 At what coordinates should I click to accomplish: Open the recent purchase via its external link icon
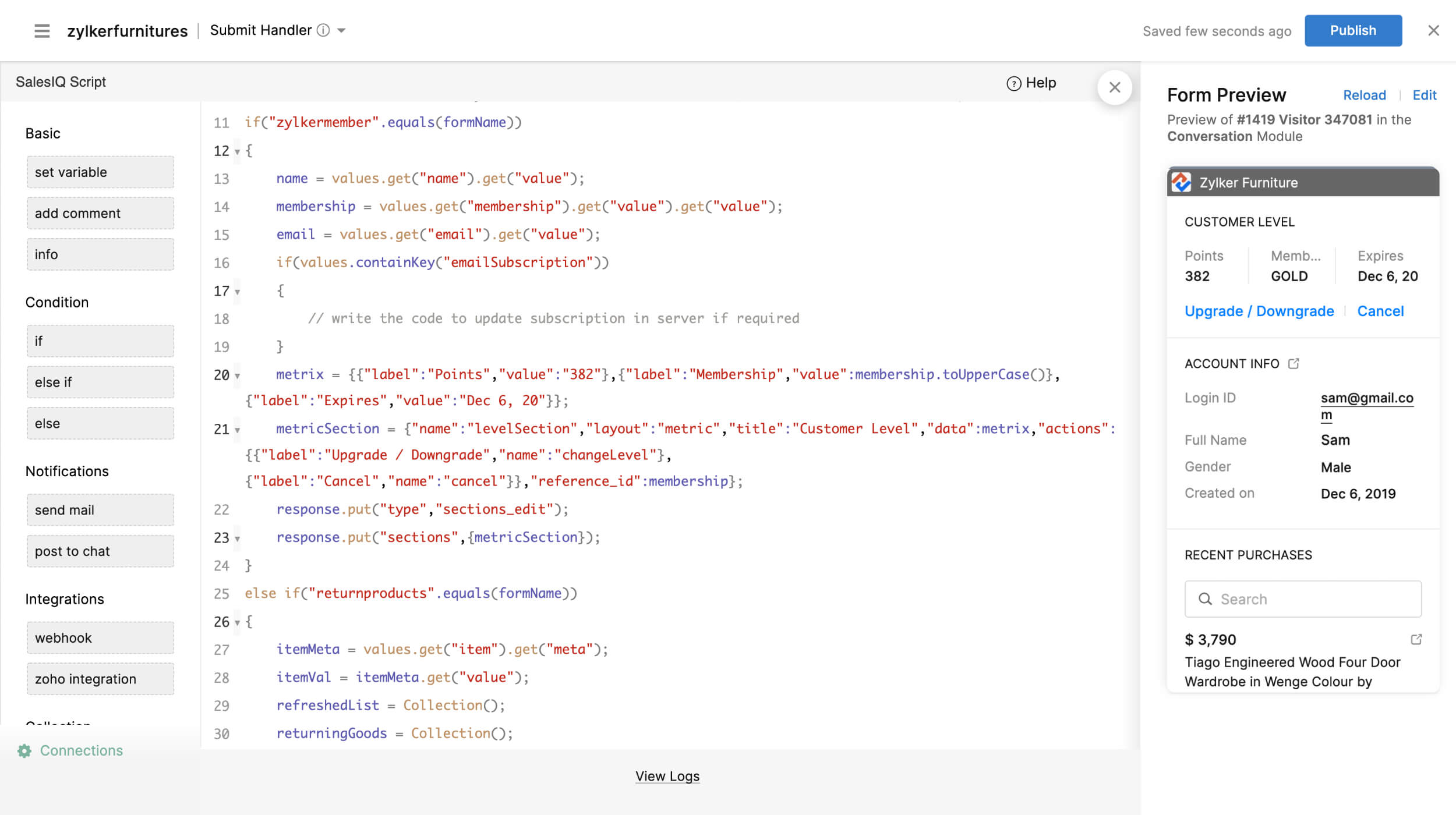pos(1416,639)
